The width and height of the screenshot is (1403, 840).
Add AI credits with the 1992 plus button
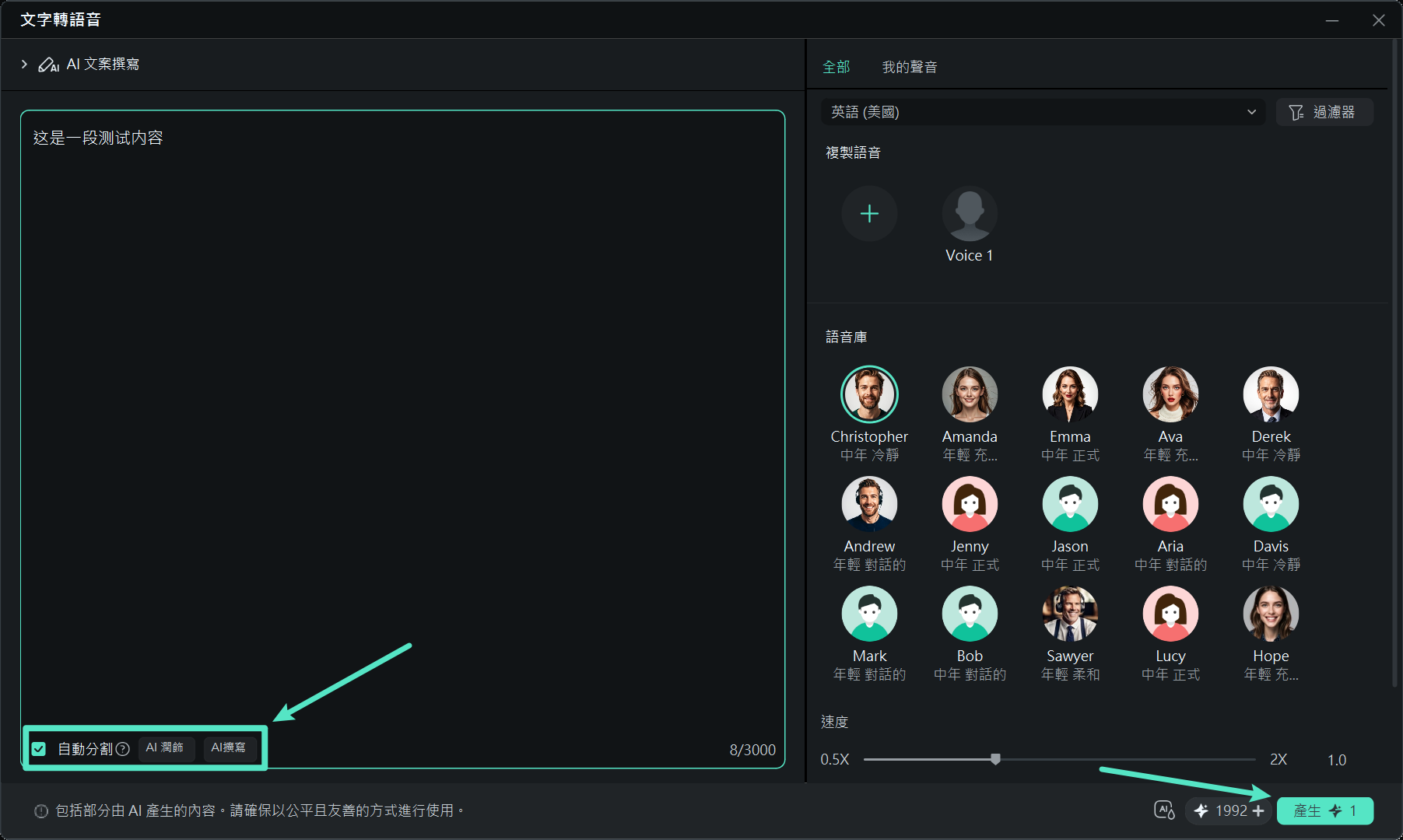pos(1258,810)
